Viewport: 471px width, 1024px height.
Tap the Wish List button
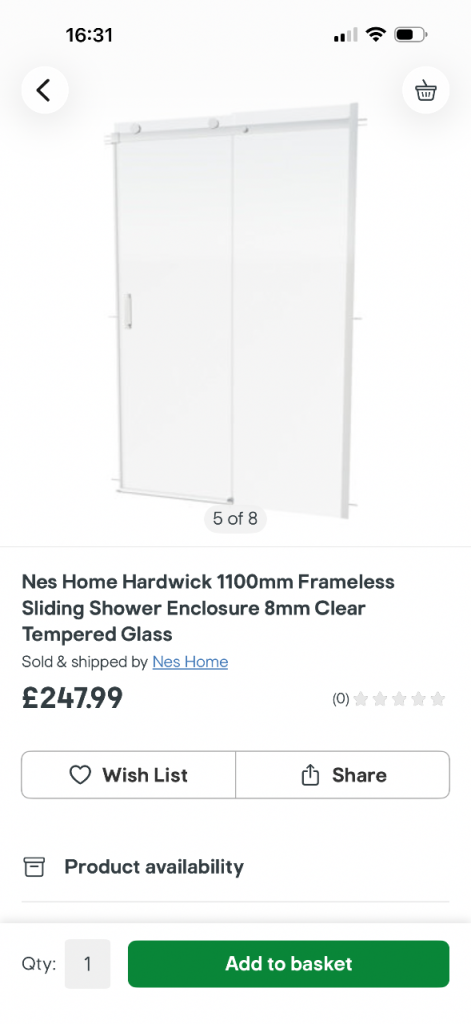129,775
